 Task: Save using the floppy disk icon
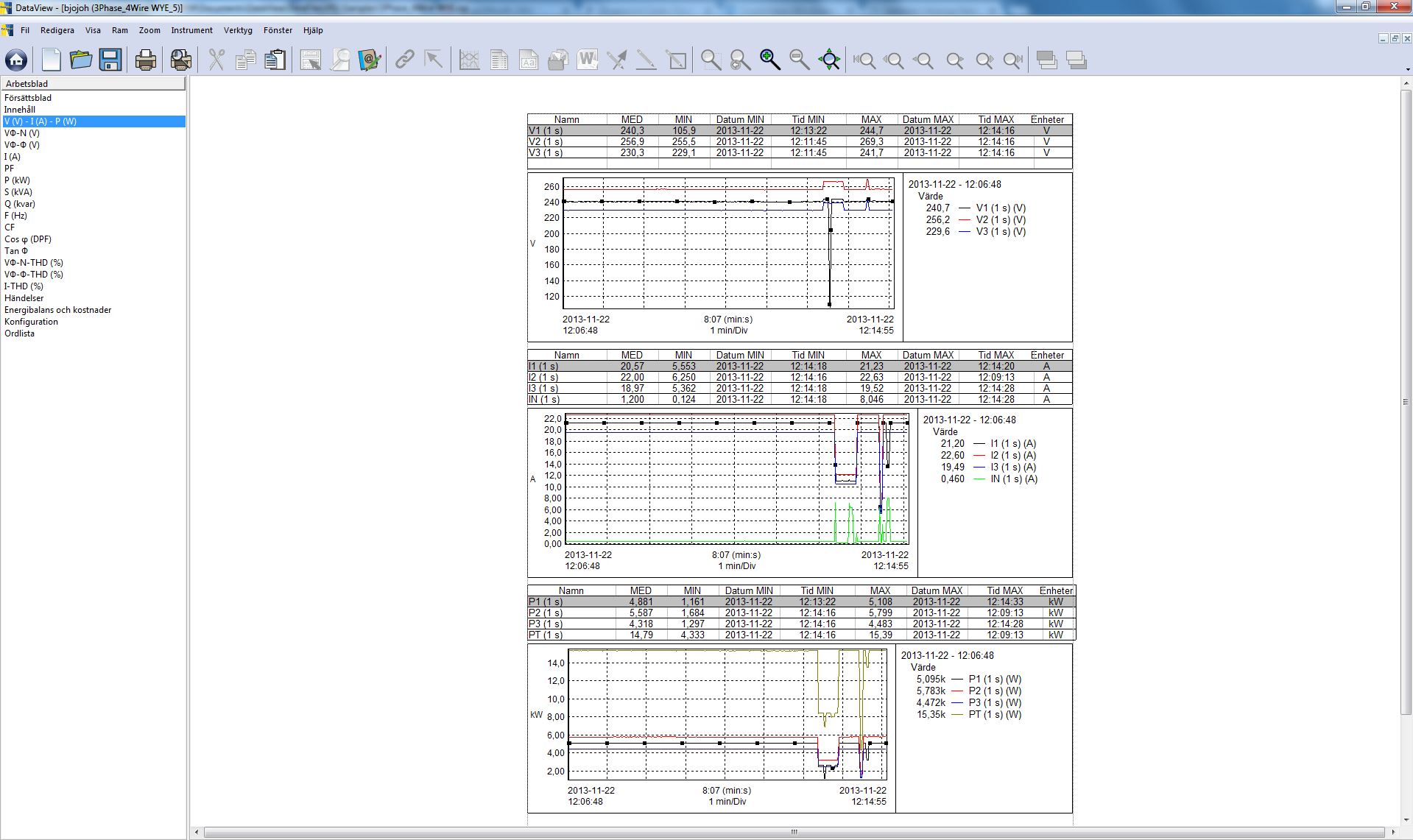[110, 60]
